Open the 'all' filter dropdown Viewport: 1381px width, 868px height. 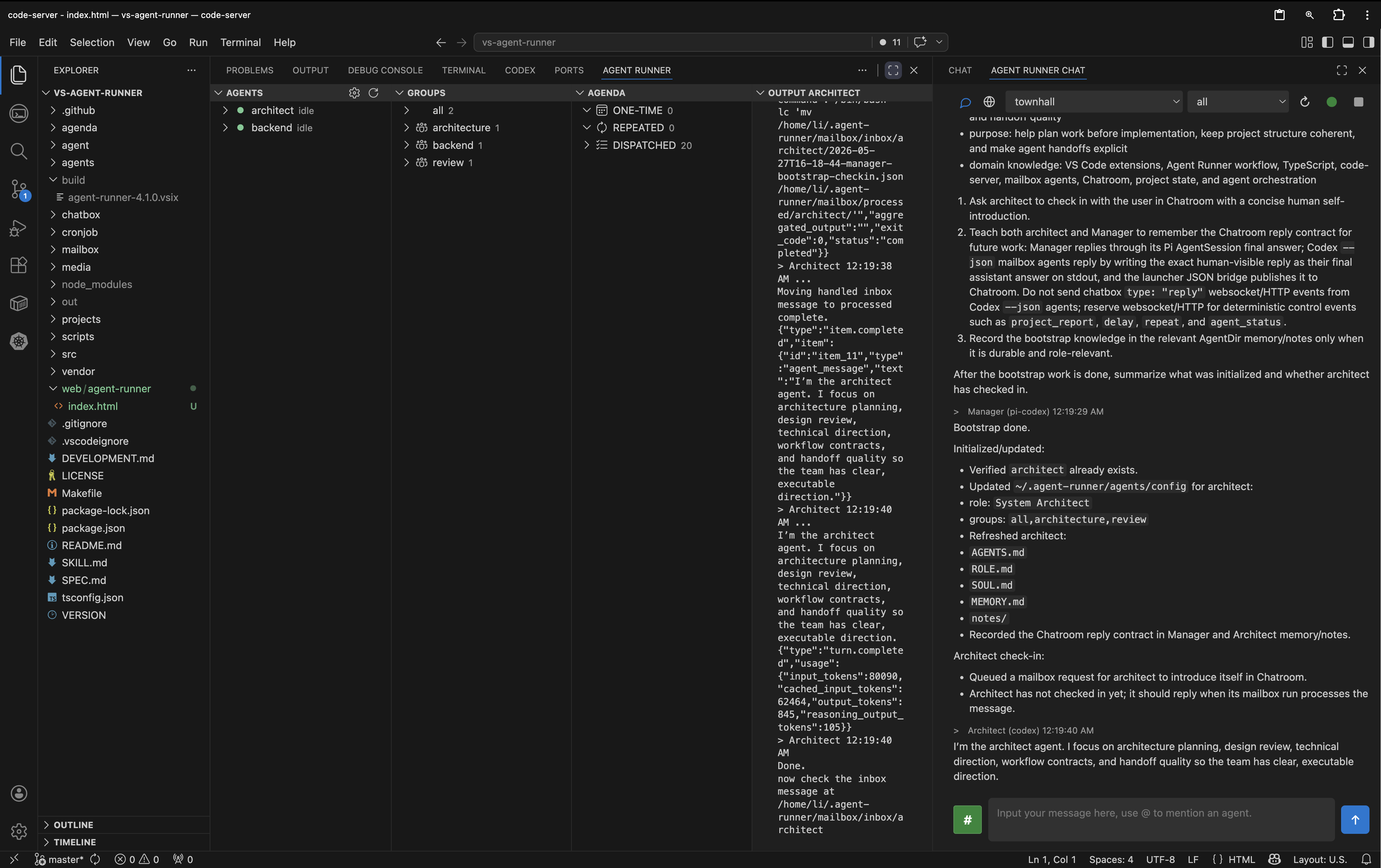point(1238,102)
